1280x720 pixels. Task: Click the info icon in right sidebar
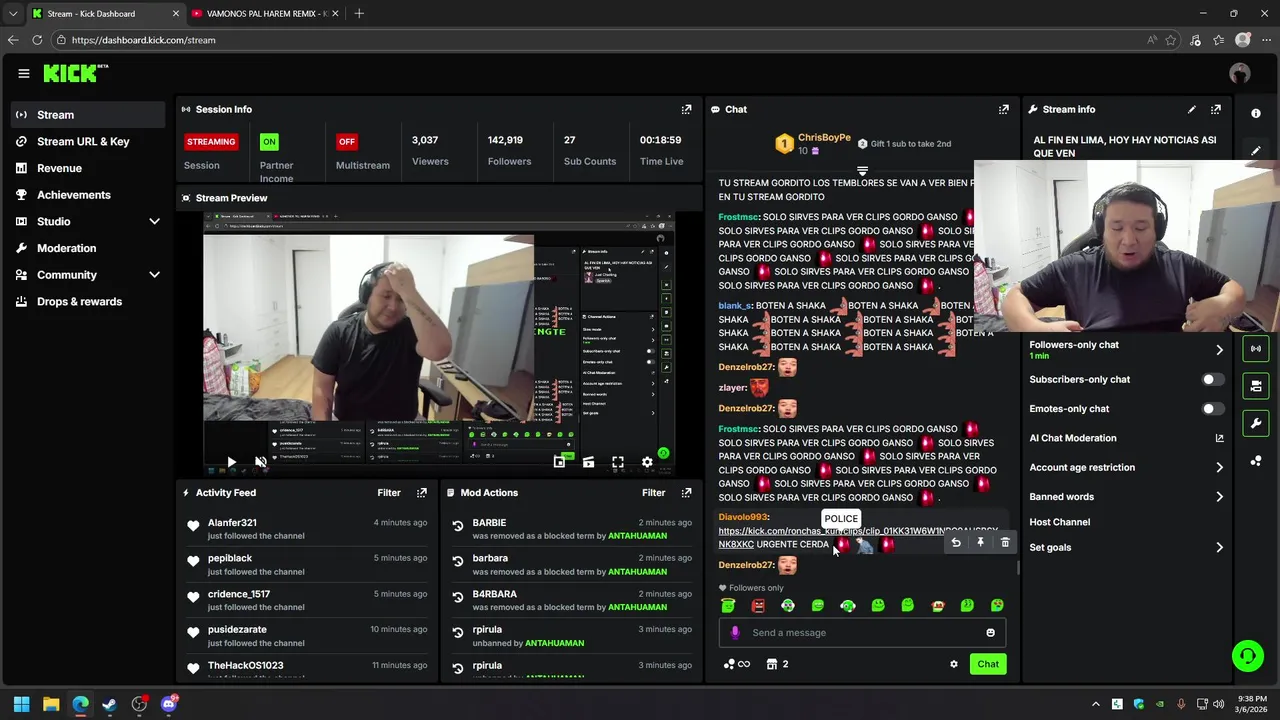point(1256,113)
